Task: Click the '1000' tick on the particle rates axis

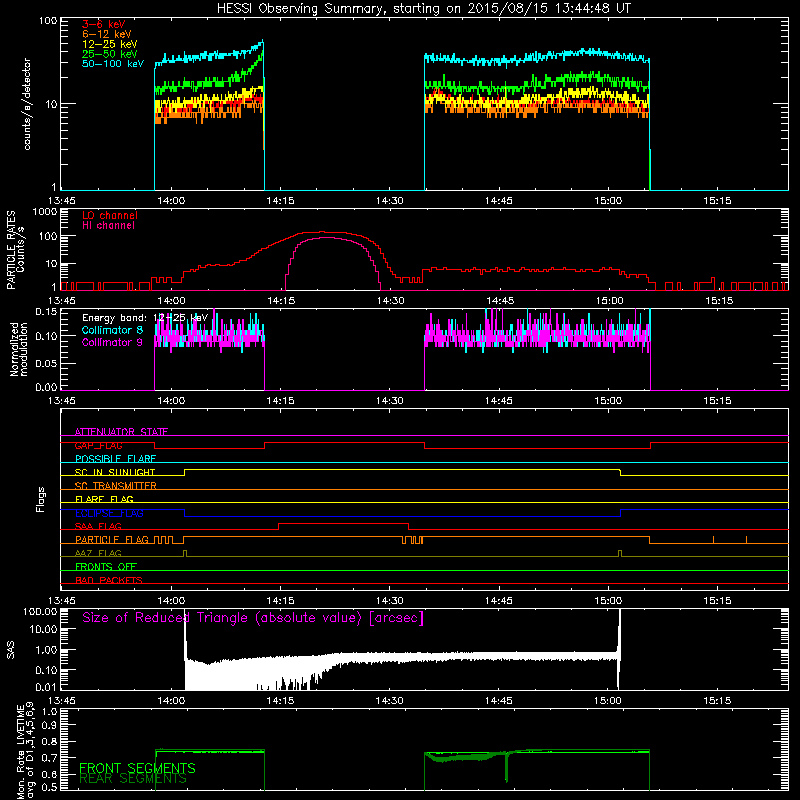Action: coord(45,212)
